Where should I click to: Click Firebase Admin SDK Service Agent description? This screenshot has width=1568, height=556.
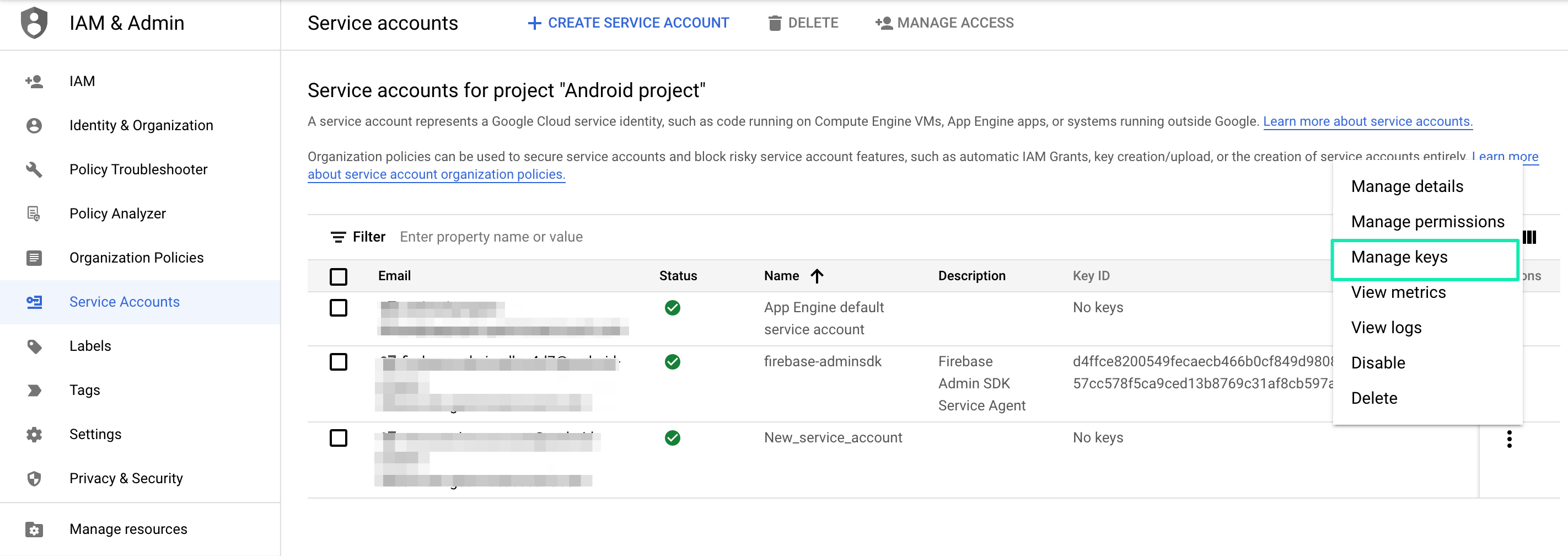(981, 384)
